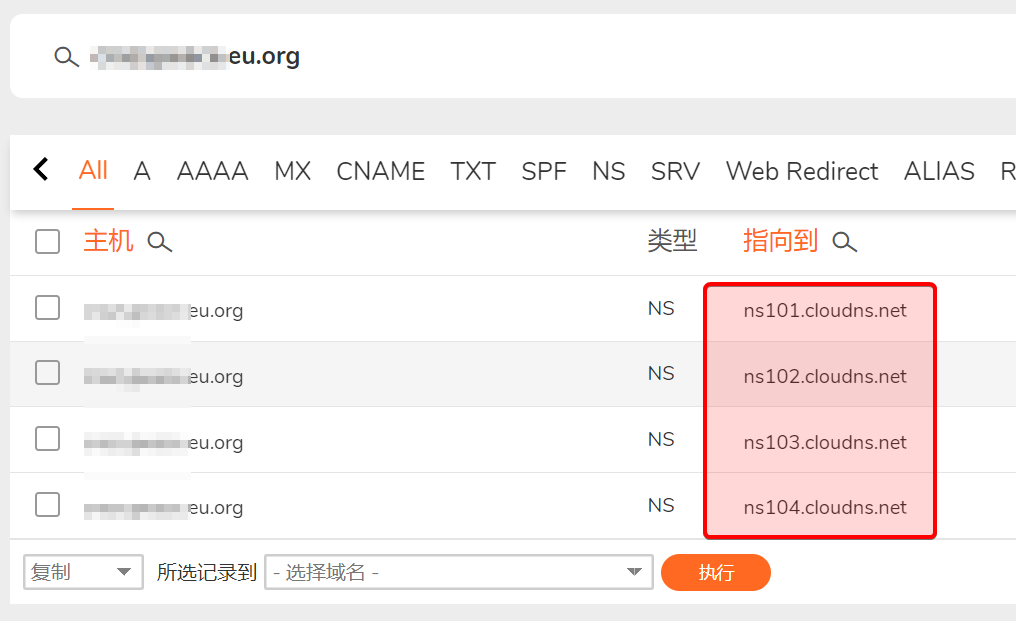Open the 复制 action dropdown
The width and height of the screenshot is (1016, 621).
click(81, 572)
